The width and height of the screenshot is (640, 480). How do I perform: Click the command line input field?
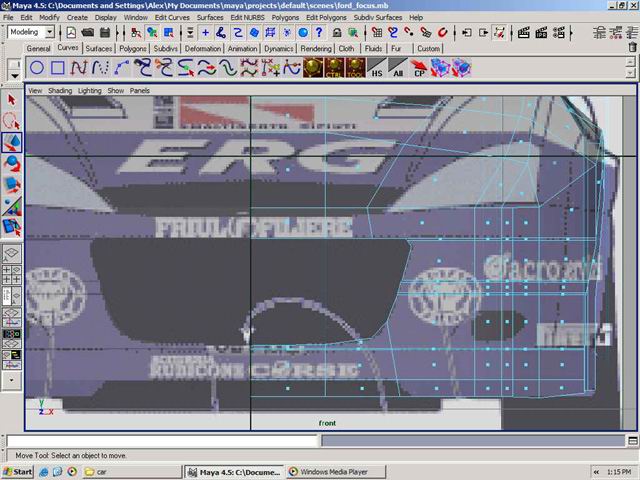pos(161,440)
